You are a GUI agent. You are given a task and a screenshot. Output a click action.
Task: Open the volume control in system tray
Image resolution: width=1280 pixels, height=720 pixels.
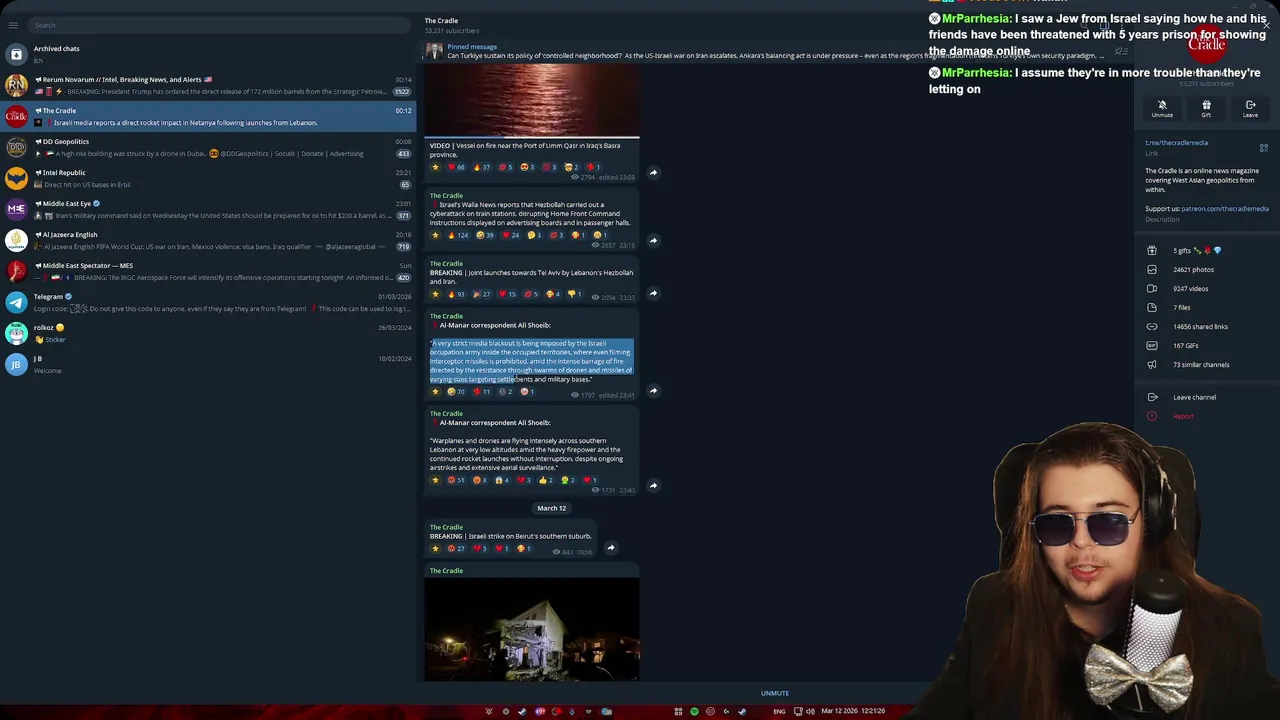(810, 711)
